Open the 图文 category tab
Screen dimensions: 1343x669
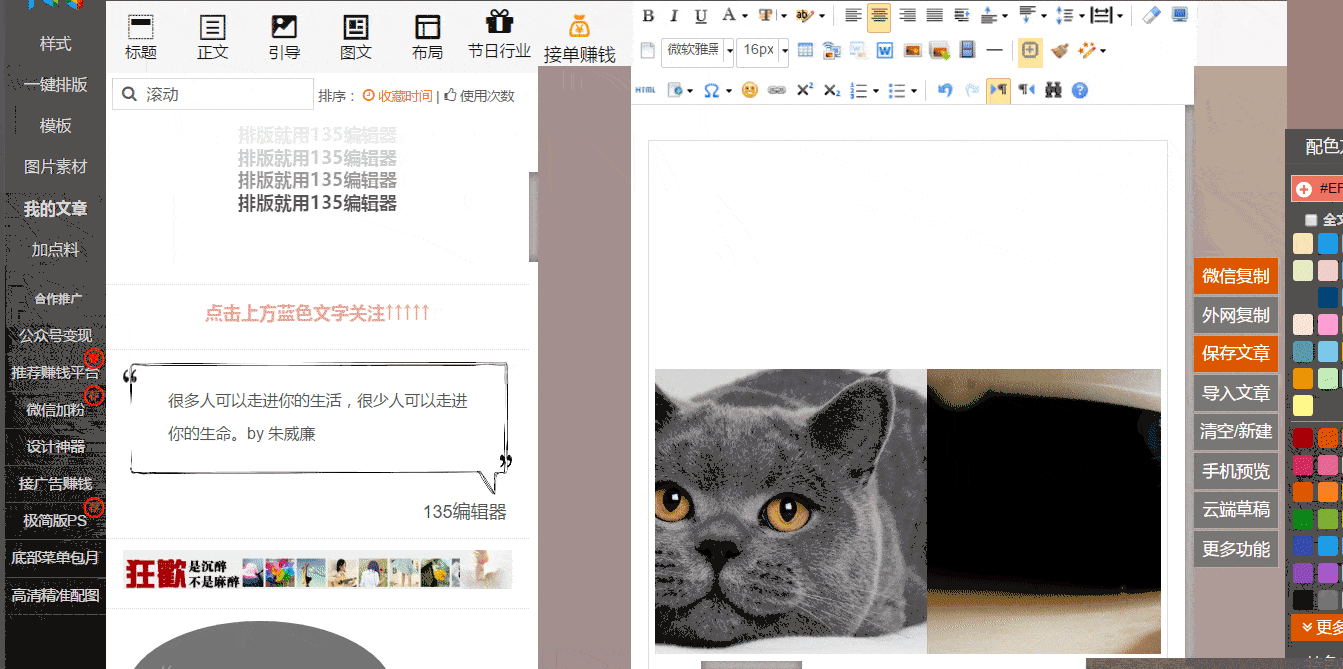[x=356, y=37]
